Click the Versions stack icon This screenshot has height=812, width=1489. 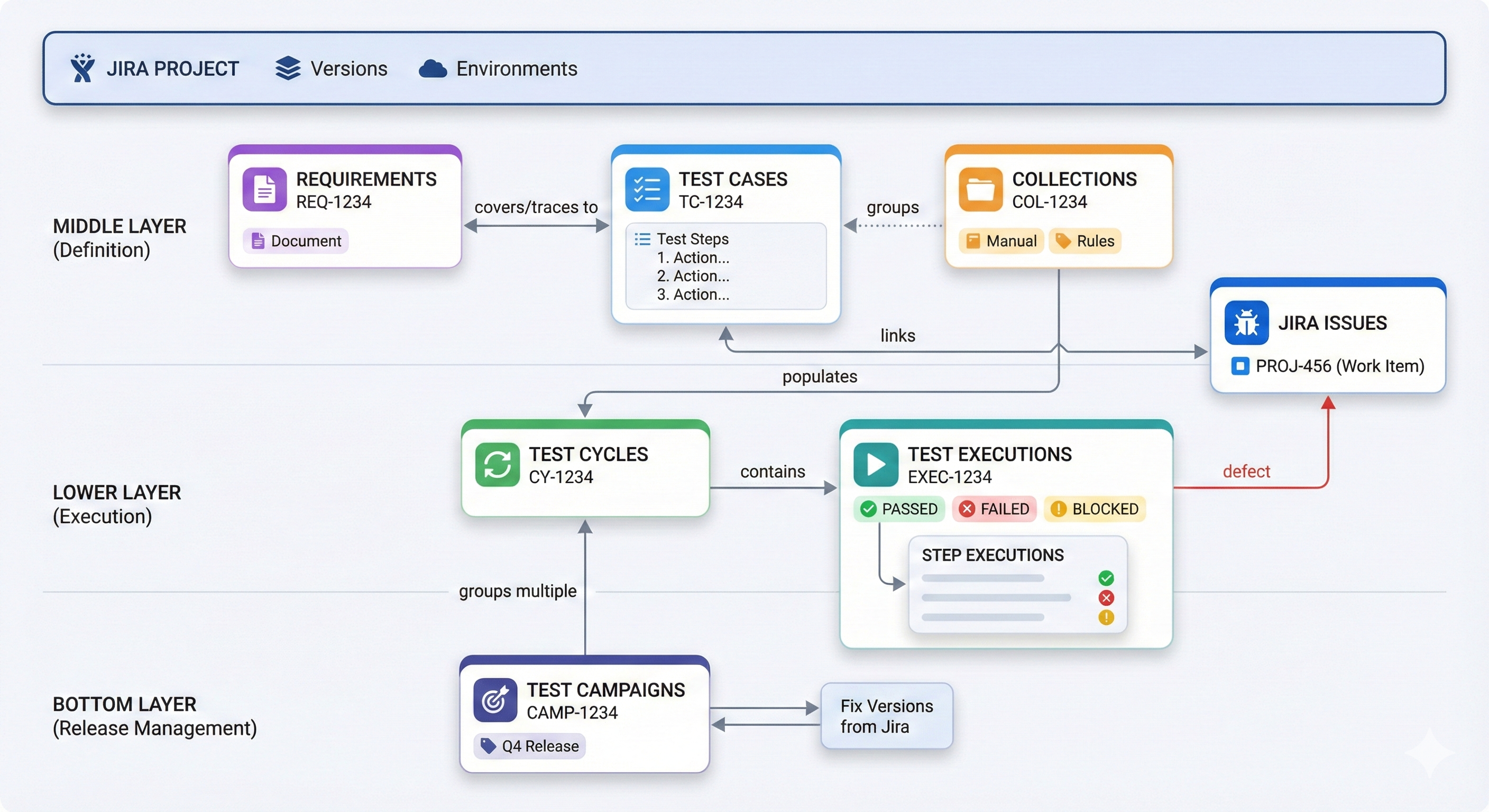[288, 68]
